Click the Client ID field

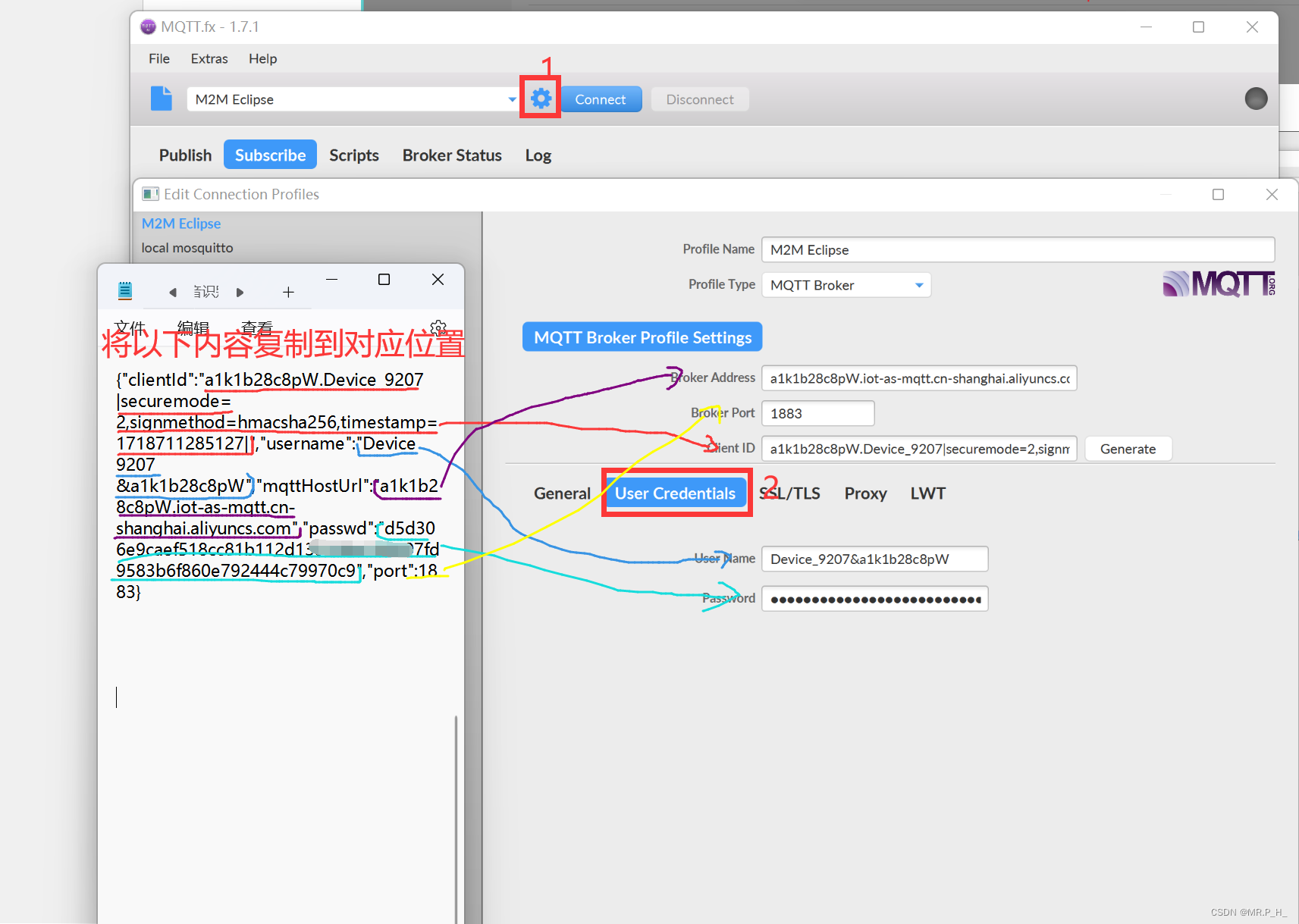(x=919, y=449)
